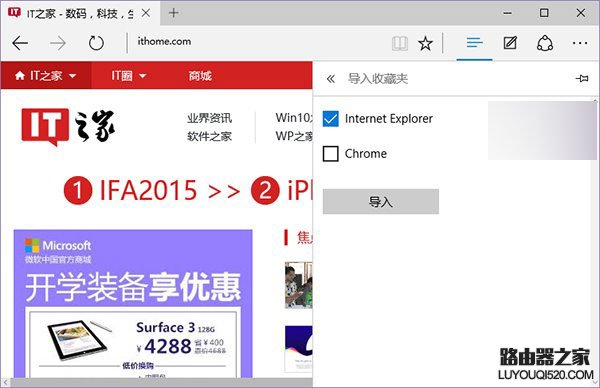Image resolution: width=600 pixels, height=388 pixels.
Task: Click the browser back arrow
Action: point(20,43)
